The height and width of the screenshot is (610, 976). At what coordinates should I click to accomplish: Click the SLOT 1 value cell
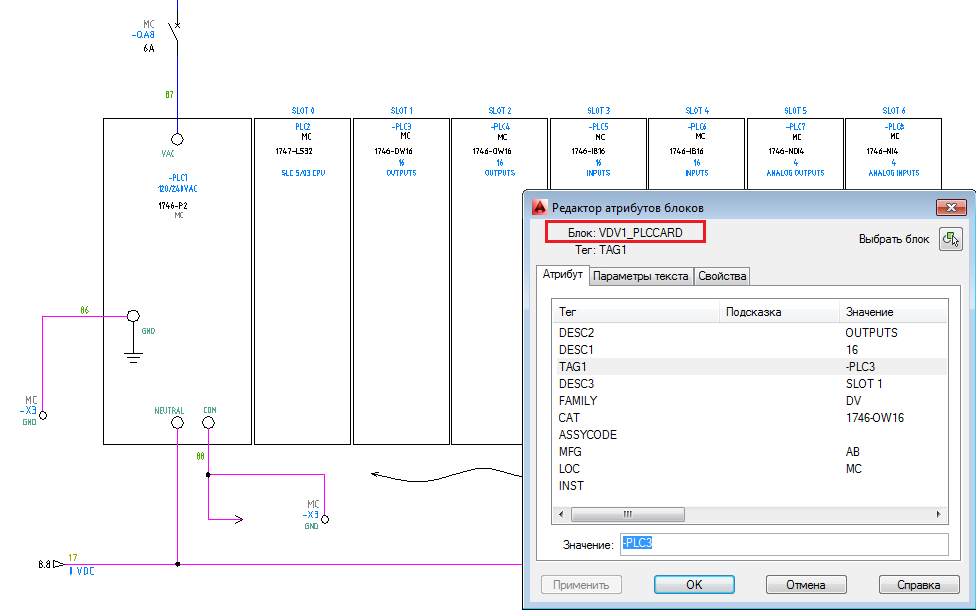coord(864,384)
